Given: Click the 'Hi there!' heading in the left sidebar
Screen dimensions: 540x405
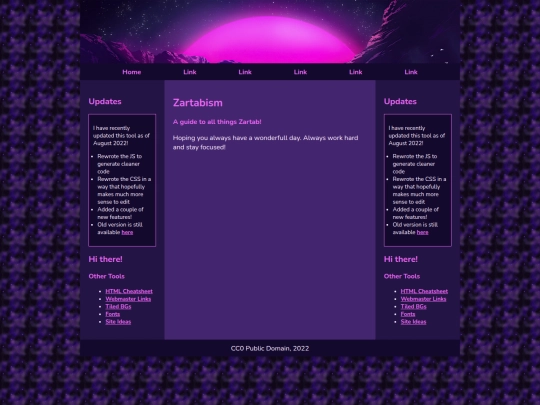Looking at the screenshot, I should pyautogui.click(x=105, y=259).
